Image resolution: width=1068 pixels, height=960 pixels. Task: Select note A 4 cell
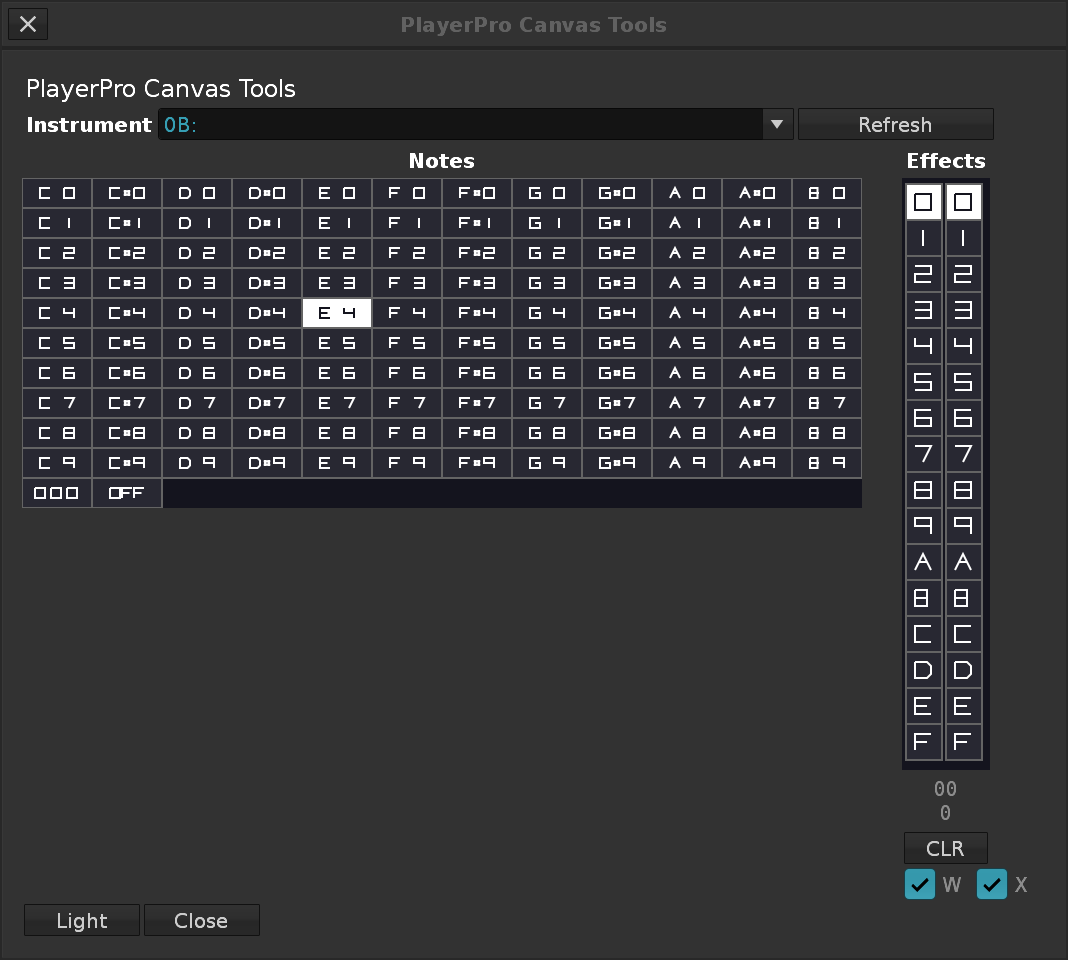click(687, 313)
